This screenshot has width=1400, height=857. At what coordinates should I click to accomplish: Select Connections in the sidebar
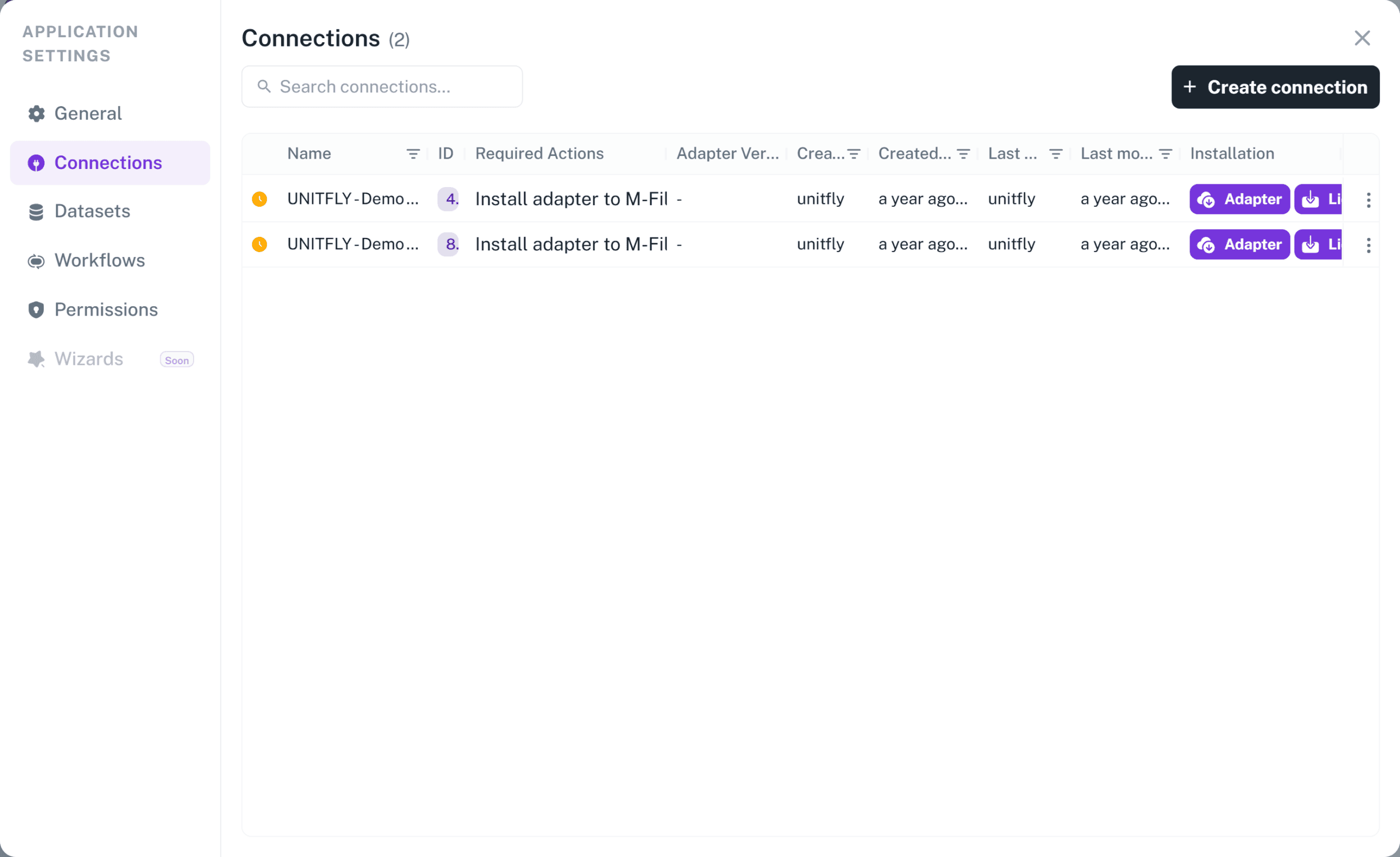pos(110,162)
